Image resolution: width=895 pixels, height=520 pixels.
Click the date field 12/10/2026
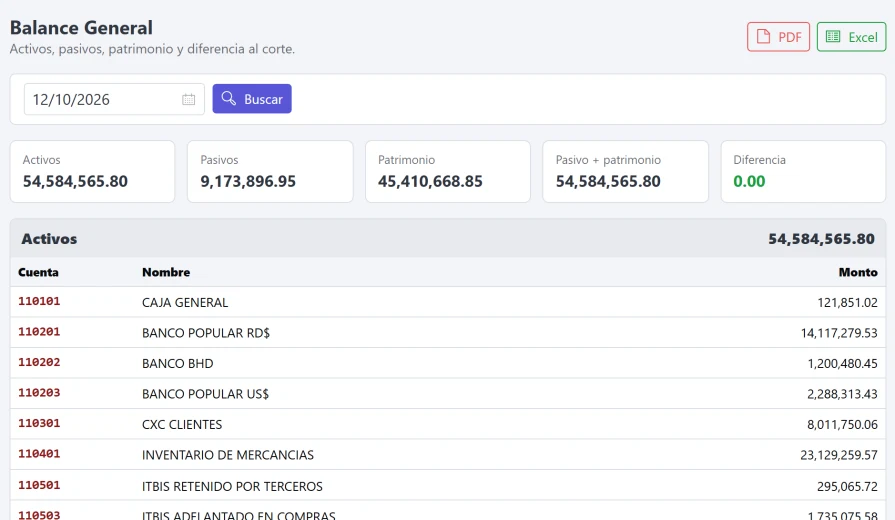[114, 99]
